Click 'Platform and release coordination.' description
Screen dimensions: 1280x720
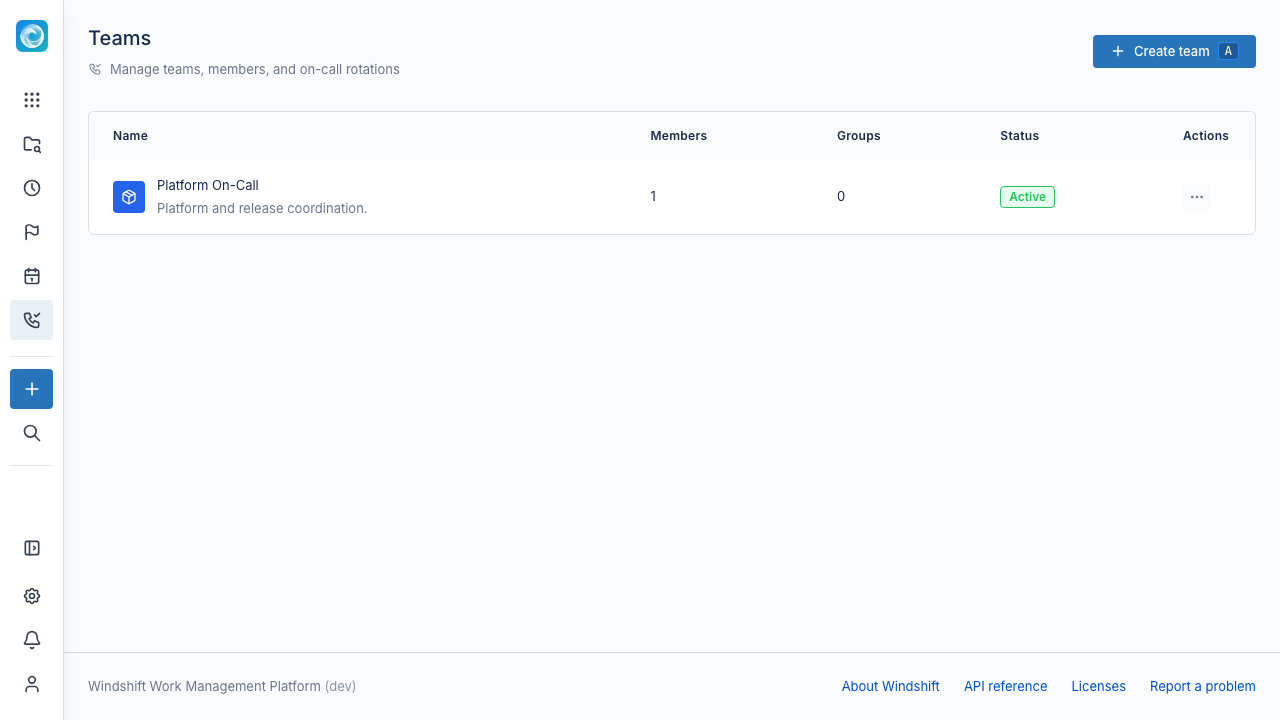click(x=262, y=208)
